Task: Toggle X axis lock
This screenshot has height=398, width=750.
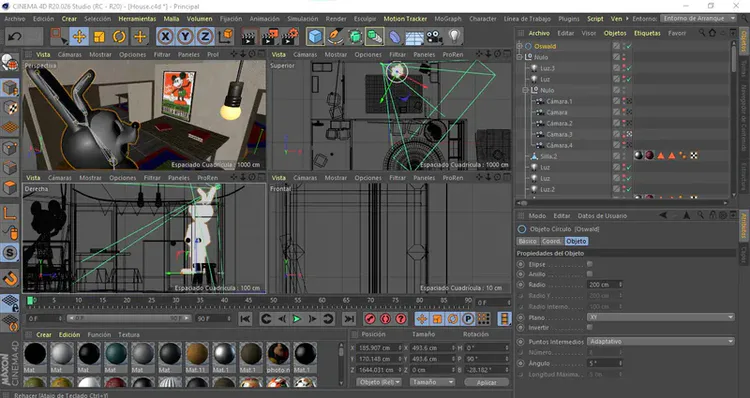Action: tap(165, 37)
